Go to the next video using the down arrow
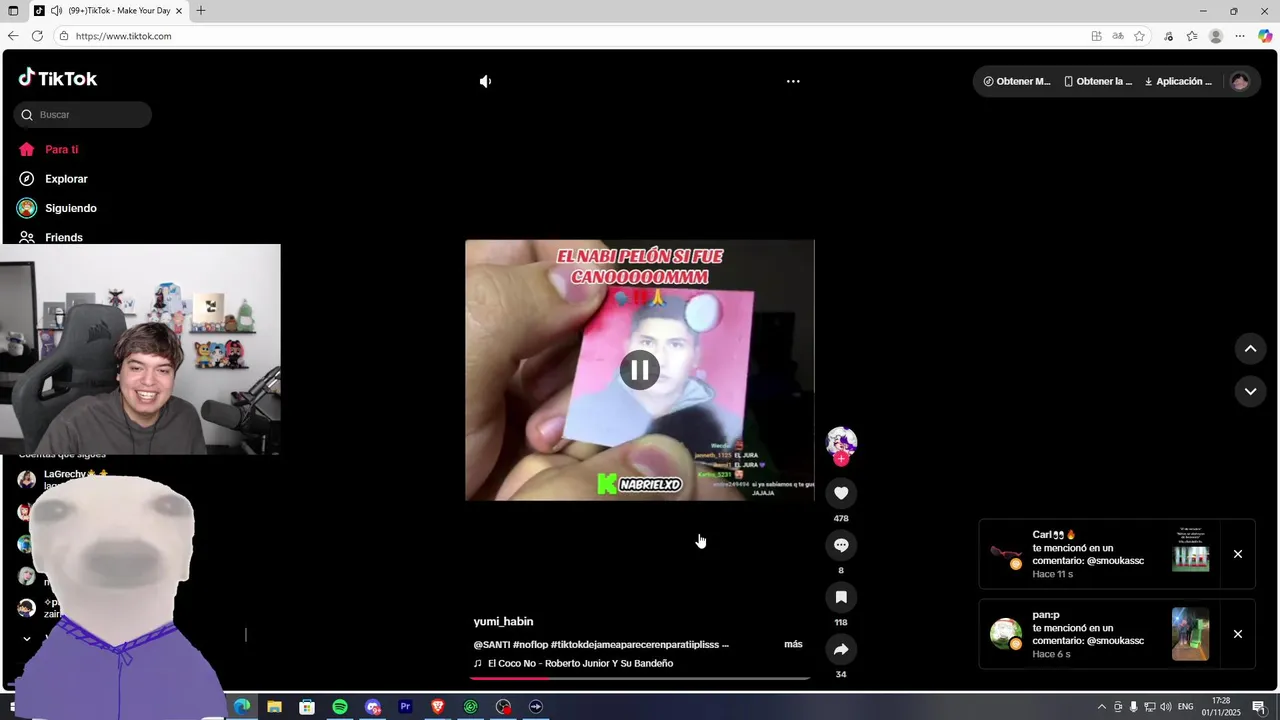This screenshot has height=720, width=1280. point(1250,391)
